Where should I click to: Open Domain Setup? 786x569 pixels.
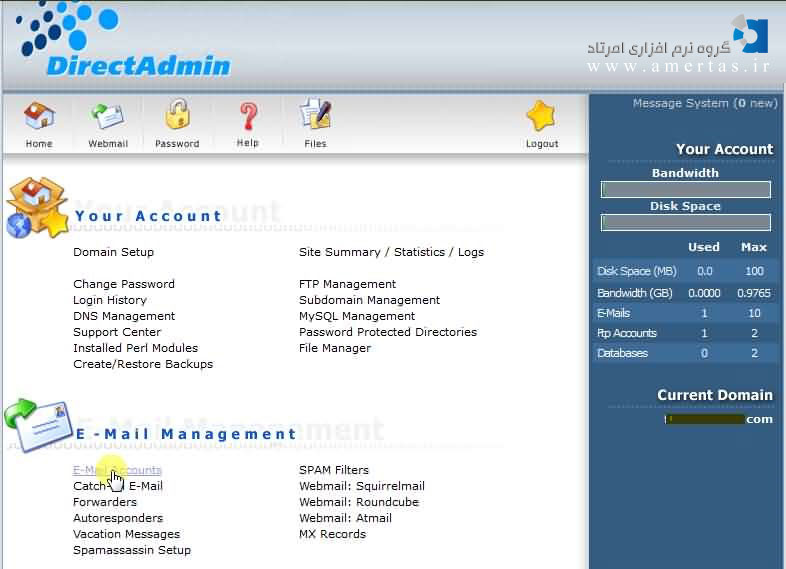[113, 252]
